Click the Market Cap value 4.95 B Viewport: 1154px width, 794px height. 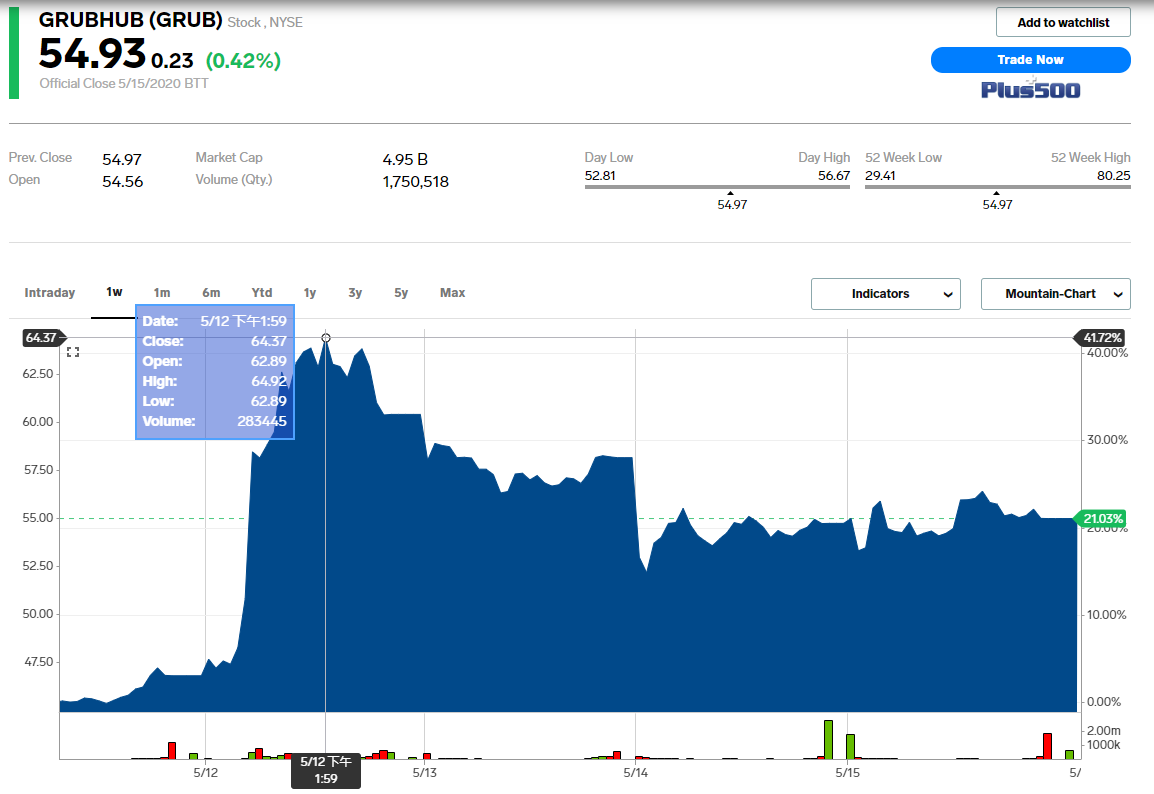405,160
